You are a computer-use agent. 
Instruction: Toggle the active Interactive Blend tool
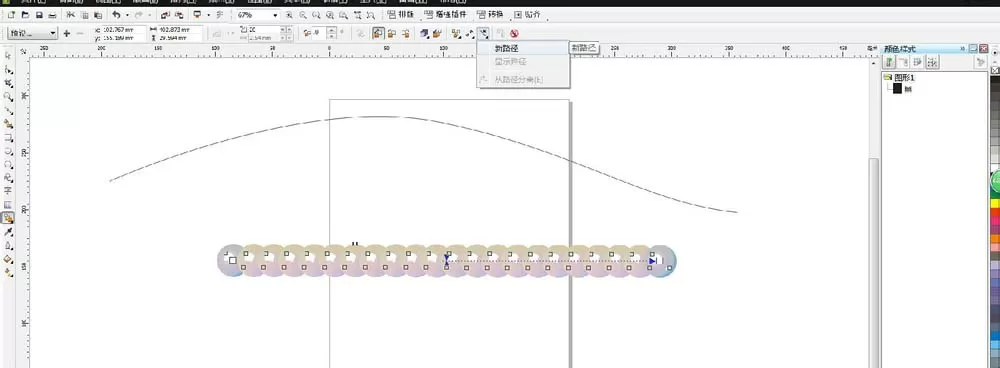(x=8, y=217)
